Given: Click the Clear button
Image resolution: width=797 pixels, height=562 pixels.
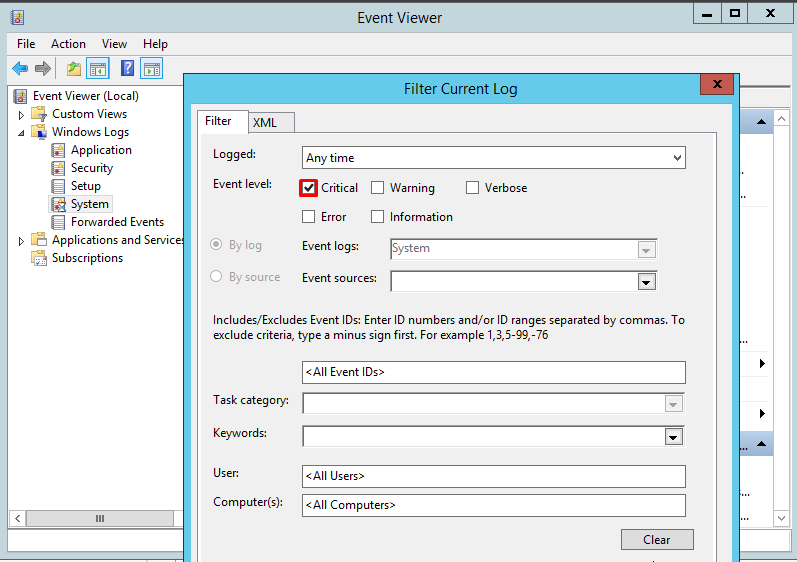Looking at the screenshot, I should coord(657,540).
